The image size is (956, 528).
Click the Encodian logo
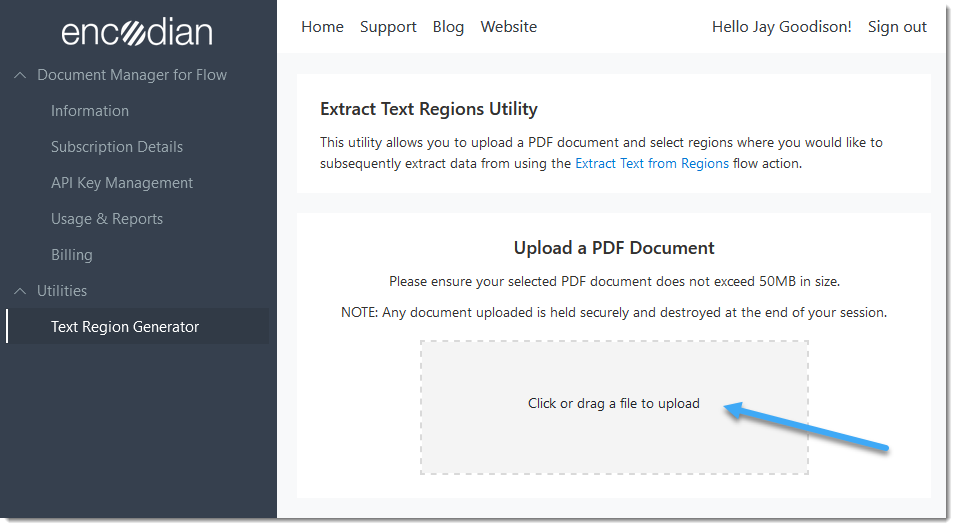point(137,32)
